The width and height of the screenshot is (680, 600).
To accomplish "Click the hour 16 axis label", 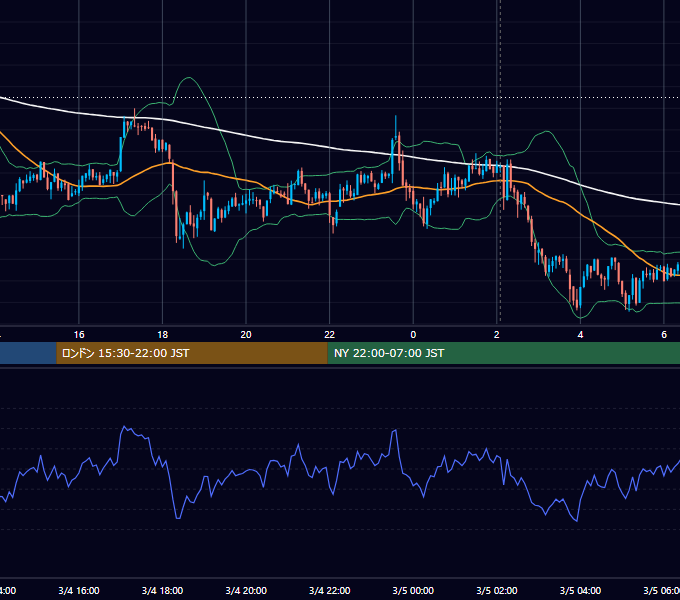I will (79, 335).
